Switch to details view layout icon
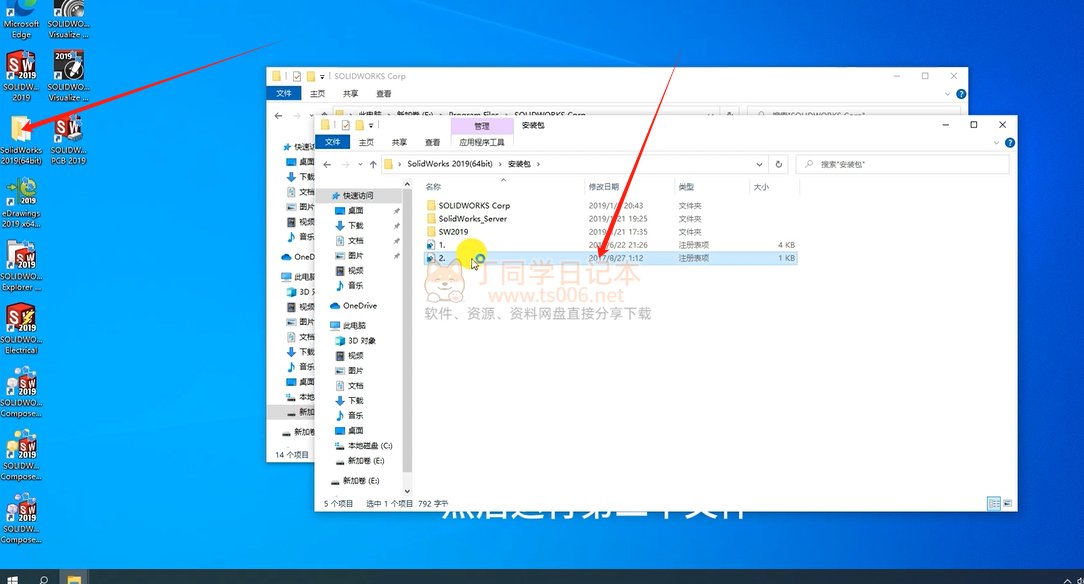The height and width of the screenshot is (584, 1084). [x=993, y=503]
